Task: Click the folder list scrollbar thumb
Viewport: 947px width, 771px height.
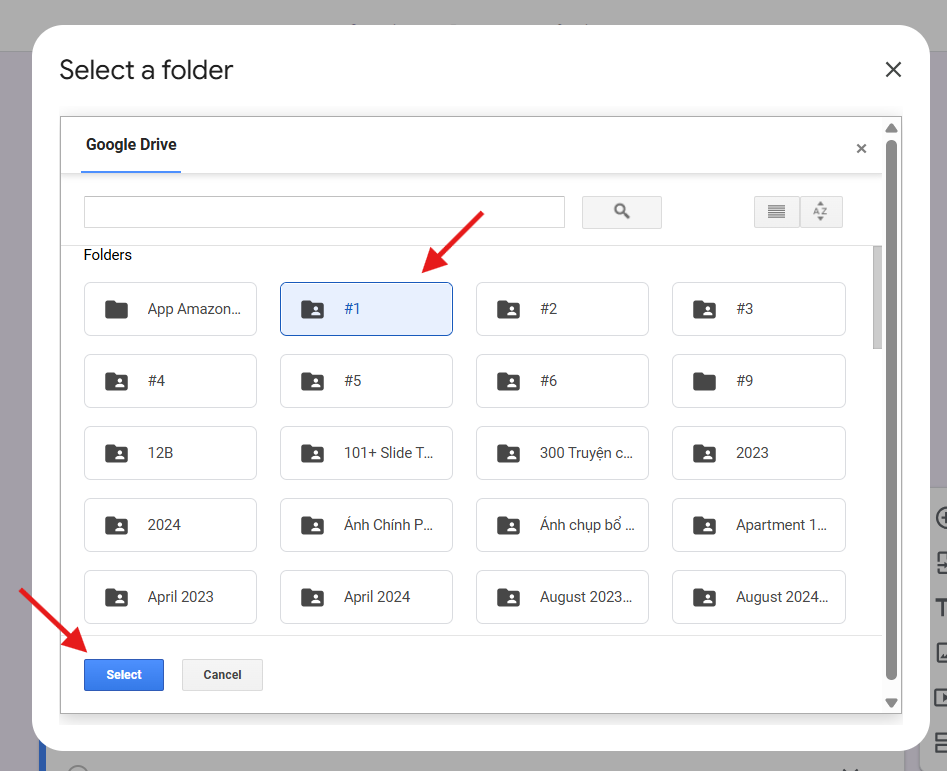Action: coord(877,297)
